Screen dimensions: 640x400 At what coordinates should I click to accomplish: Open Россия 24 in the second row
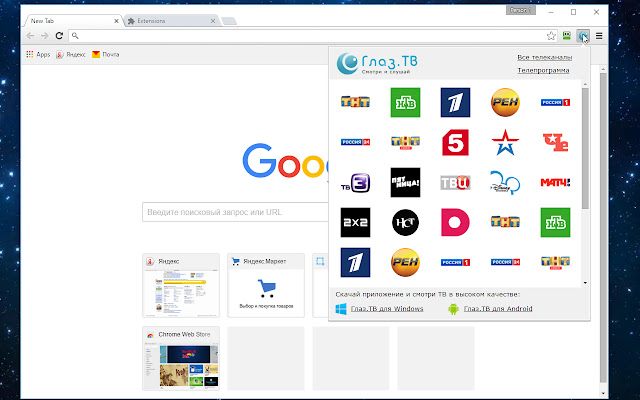click(x=356, y=142)
